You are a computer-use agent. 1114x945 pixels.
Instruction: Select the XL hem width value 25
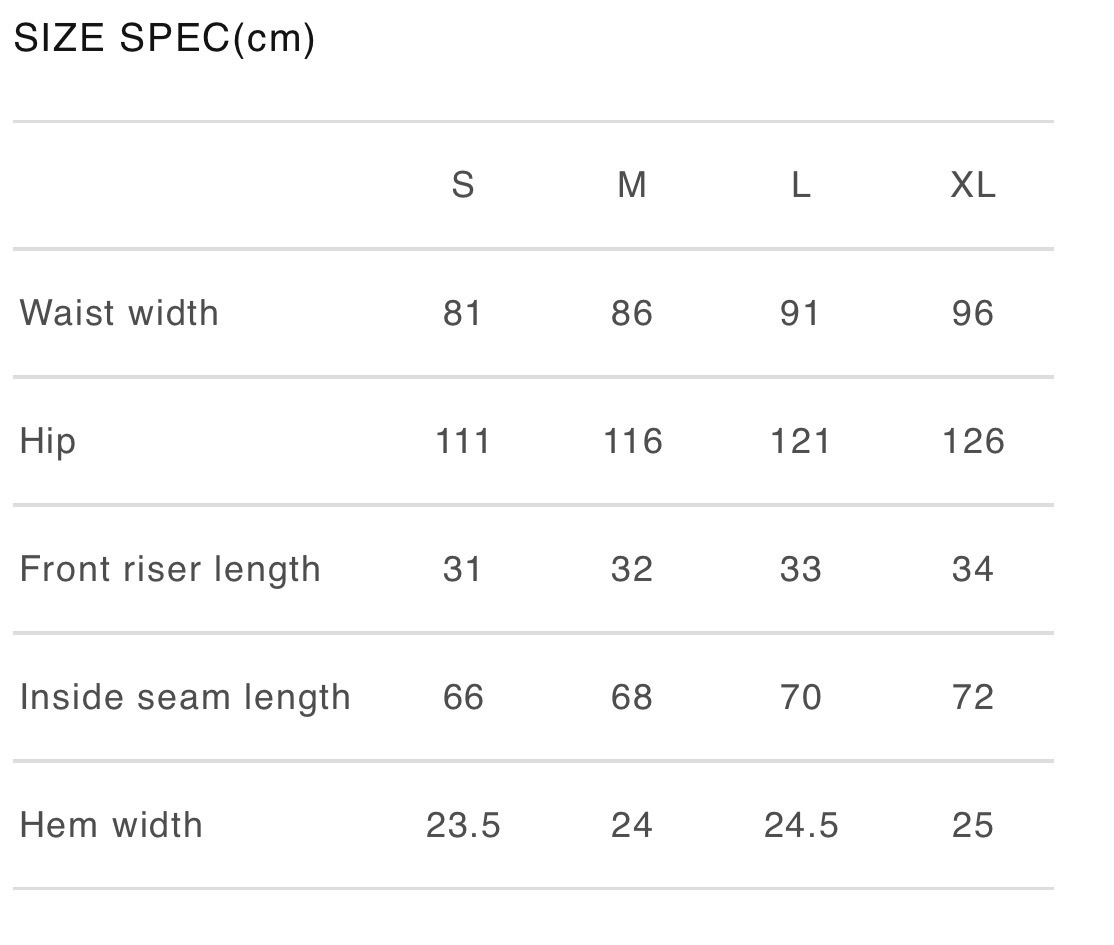click(973, 825)
